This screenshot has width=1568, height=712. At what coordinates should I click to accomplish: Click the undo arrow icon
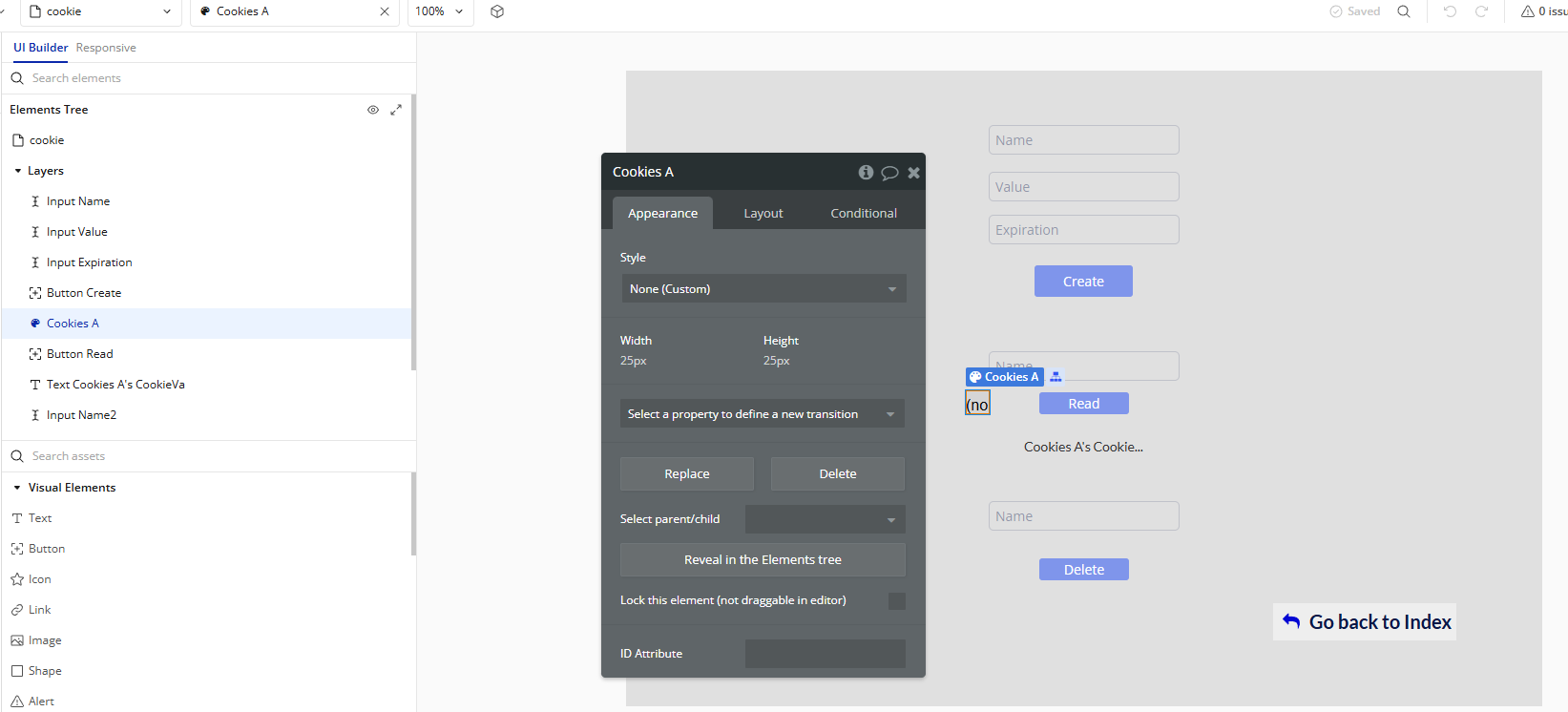(x=1450, y=11)
